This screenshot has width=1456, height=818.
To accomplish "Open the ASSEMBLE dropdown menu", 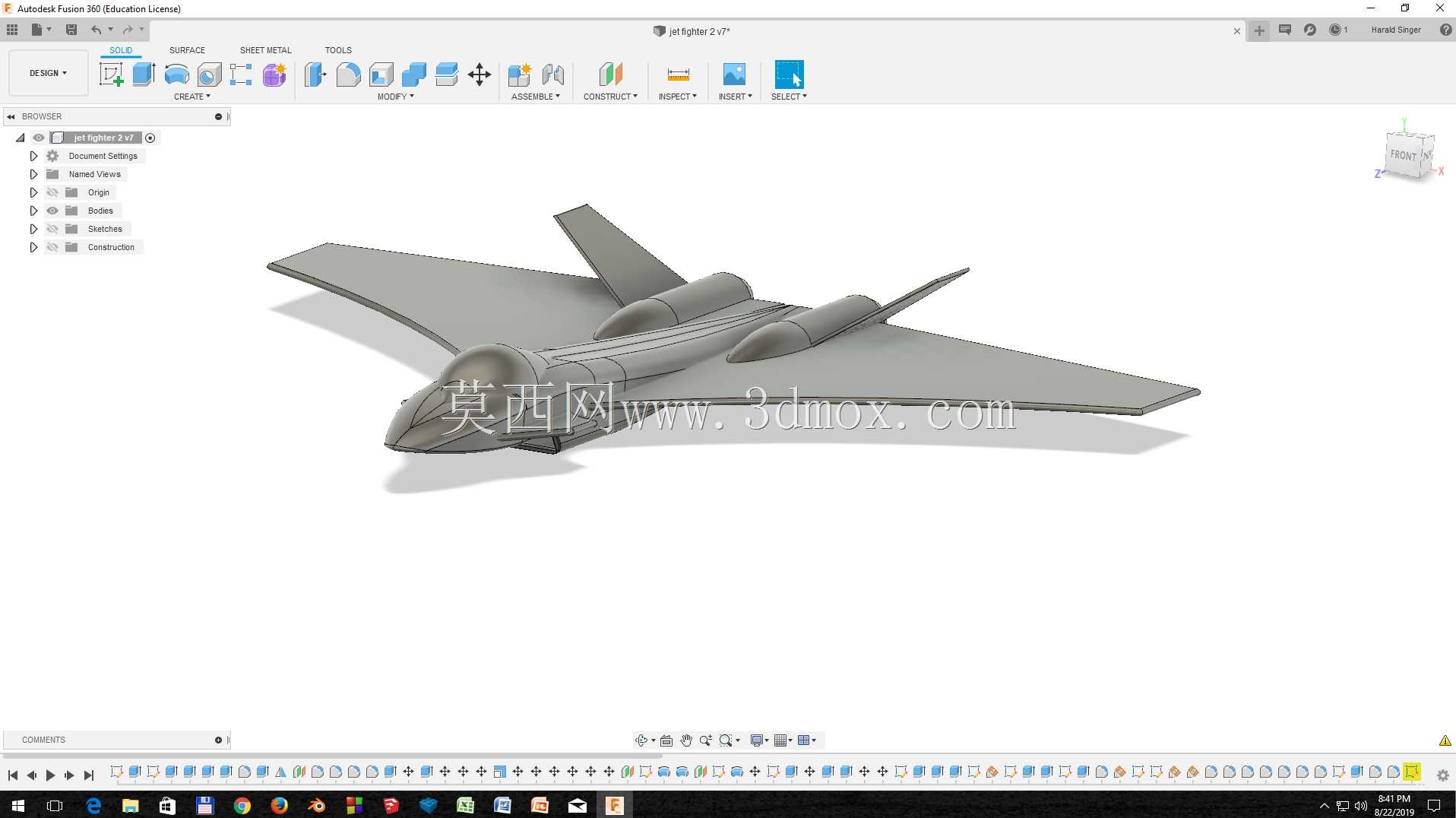I will click(536, 97).
